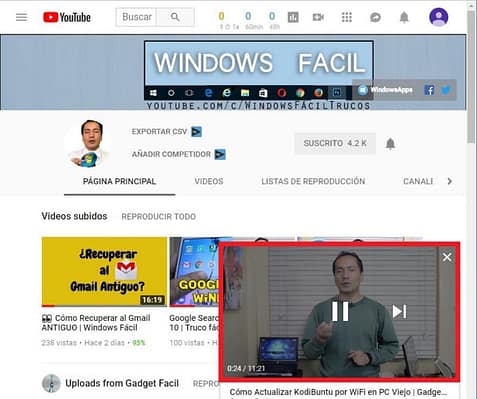477x399 pixels.
Task: Open the Facebook icon in the banner
Action: pos(429,90)
